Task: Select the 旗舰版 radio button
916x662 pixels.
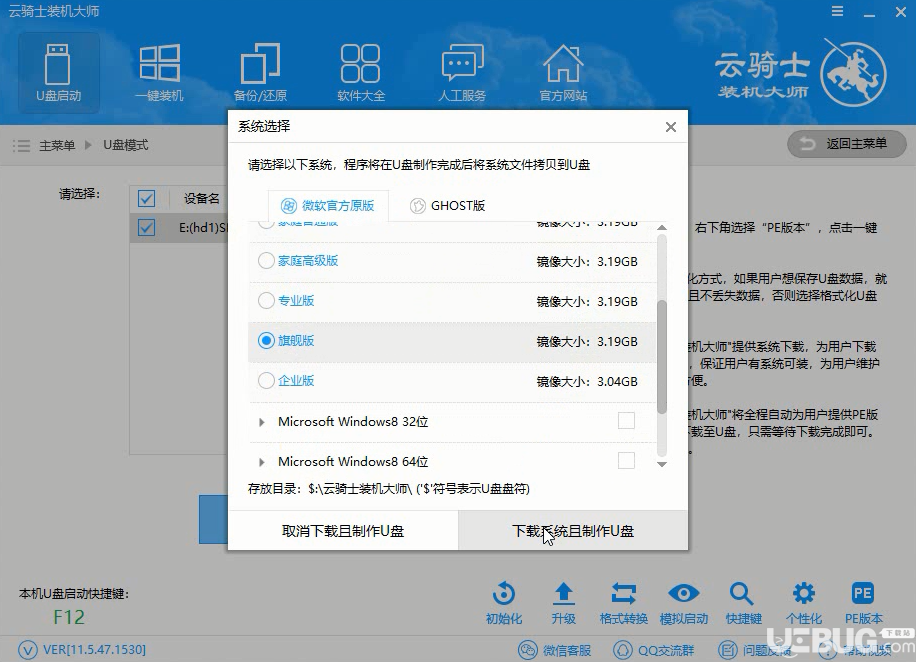Action: coord(266,341)
